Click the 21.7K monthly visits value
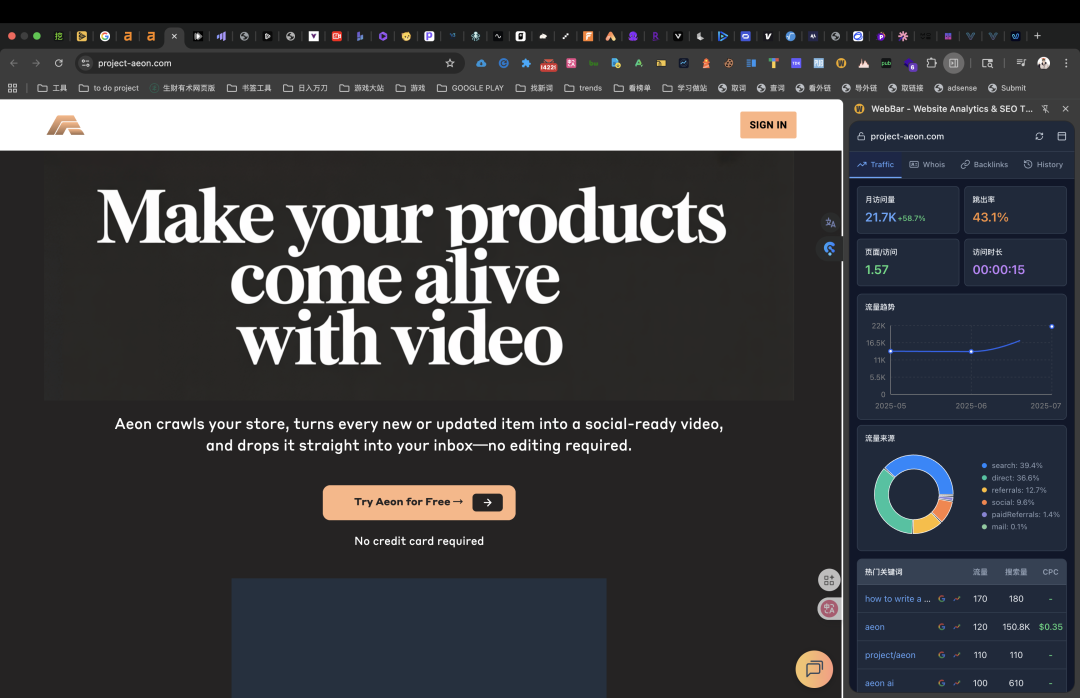Viewport: 1080px width, 698px height. pyautogui.click(x=881, y=217)
